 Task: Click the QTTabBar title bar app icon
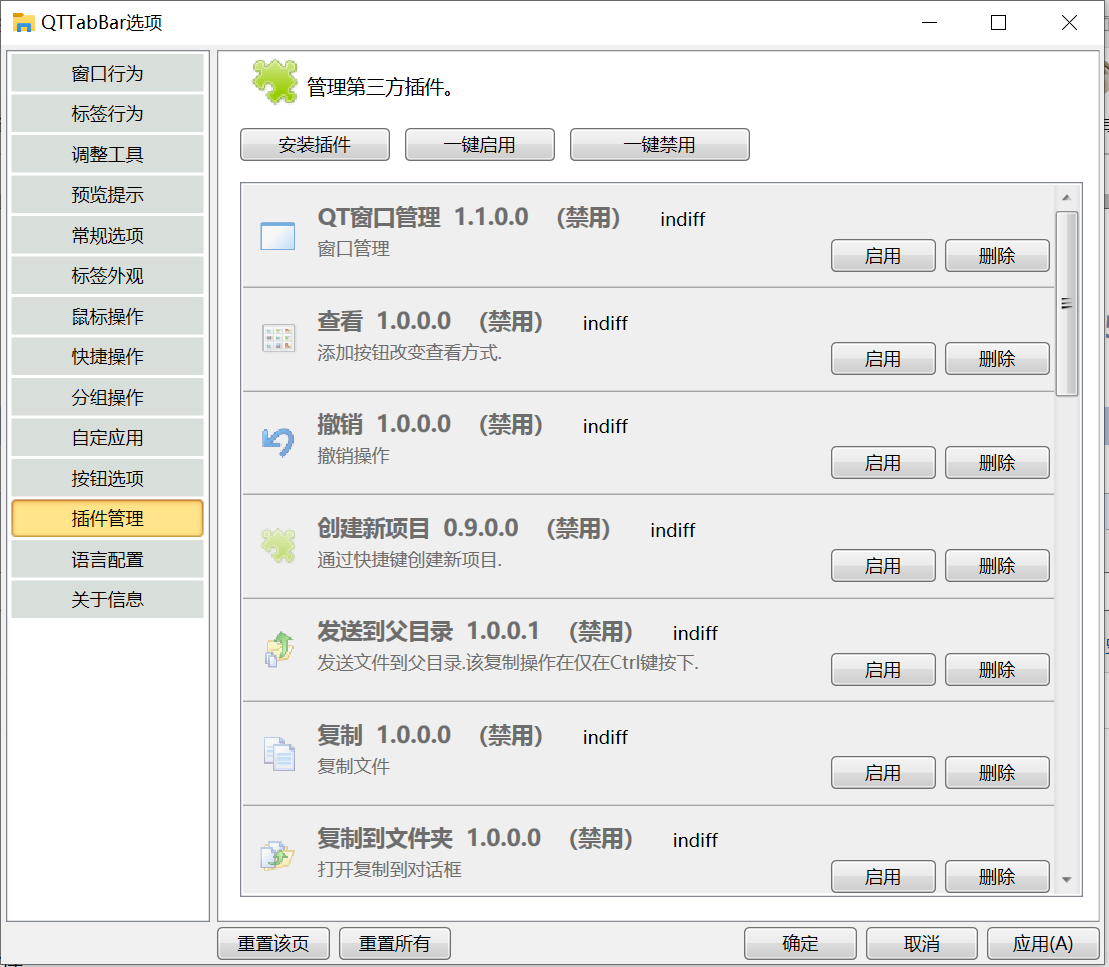[x=23, y=23]
